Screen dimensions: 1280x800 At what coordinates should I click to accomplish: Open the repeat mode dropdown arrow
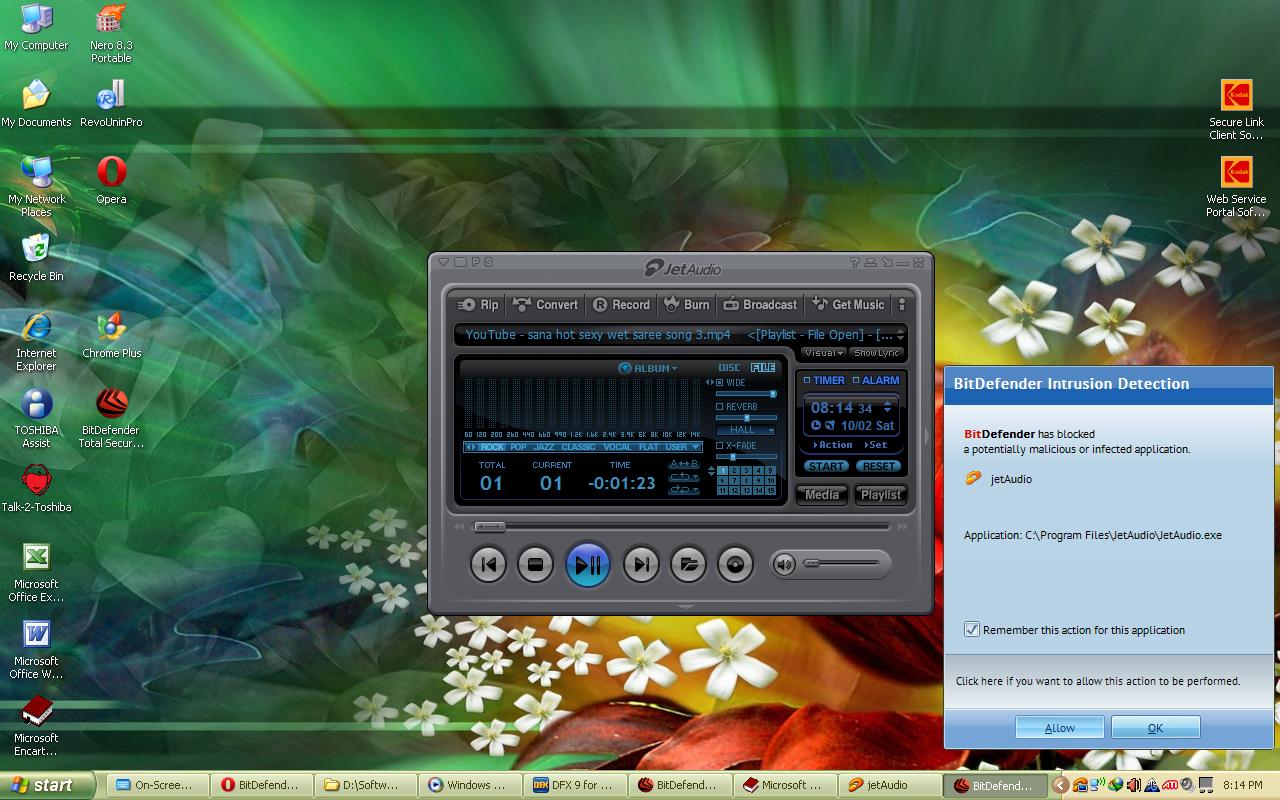pyautogui.click(x=696, y=477)
